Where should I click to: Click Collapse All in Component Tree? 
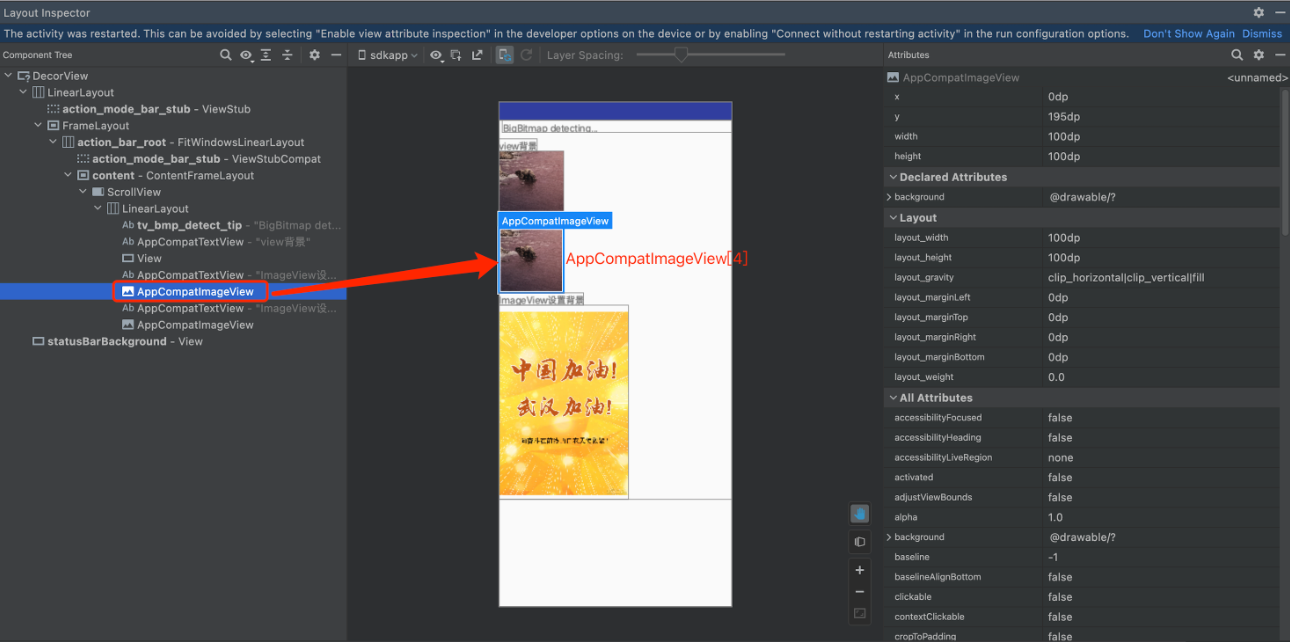287,55
